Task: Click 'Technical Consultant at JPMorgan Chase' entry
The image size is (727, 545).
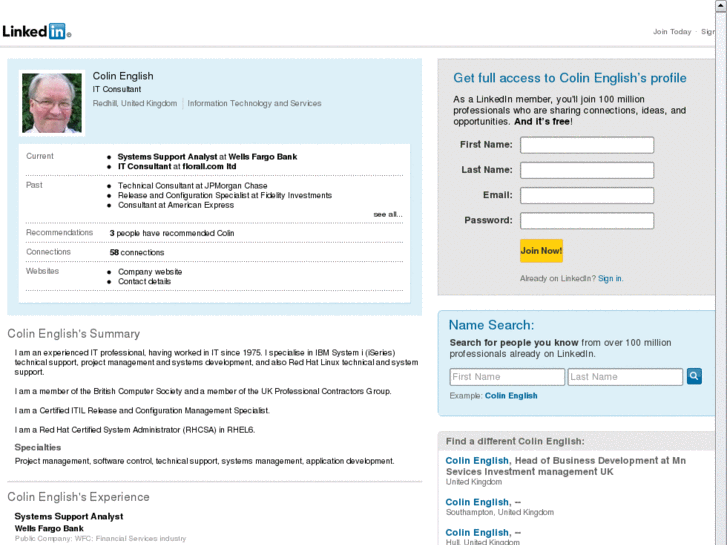Action: click(192, 186)
